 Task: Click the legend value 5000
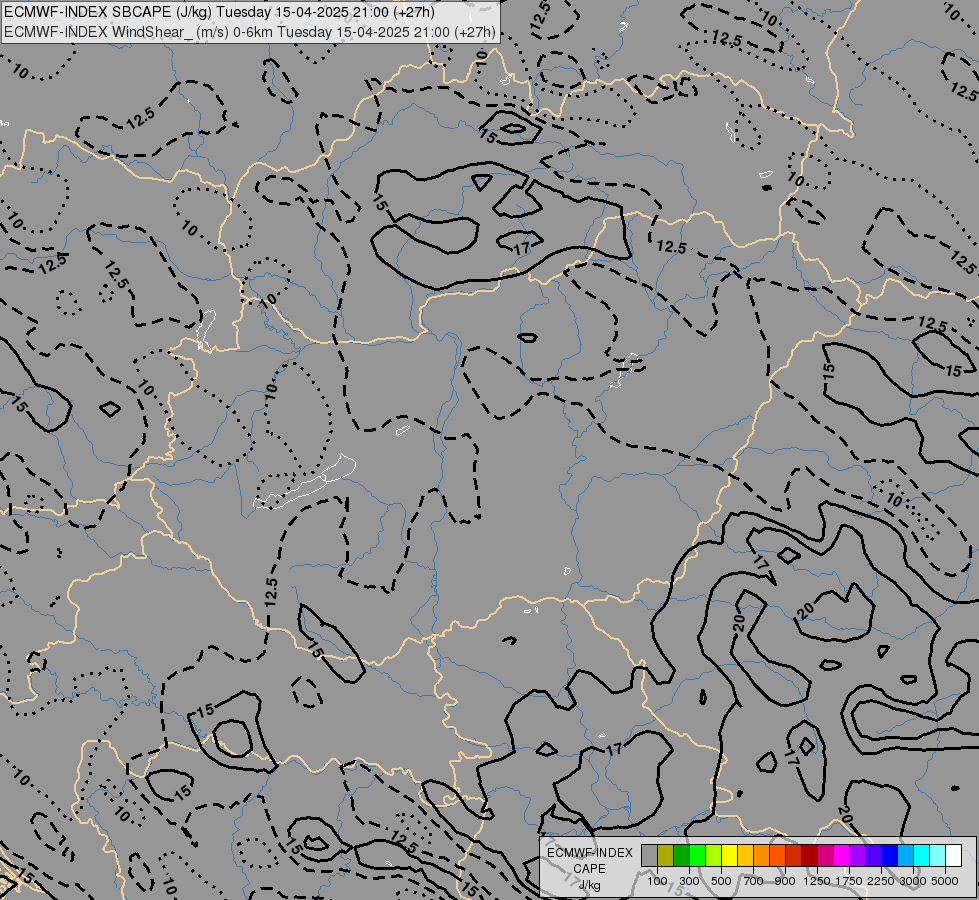(x=945, y=881)
